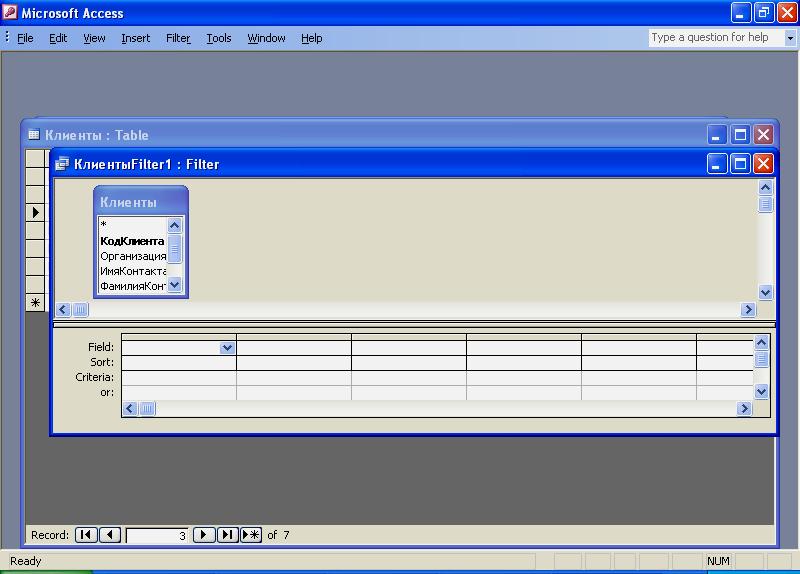Minimize the Microsoft Access window
This screenshot has height=574, width=800.
(x=741, y=13)
